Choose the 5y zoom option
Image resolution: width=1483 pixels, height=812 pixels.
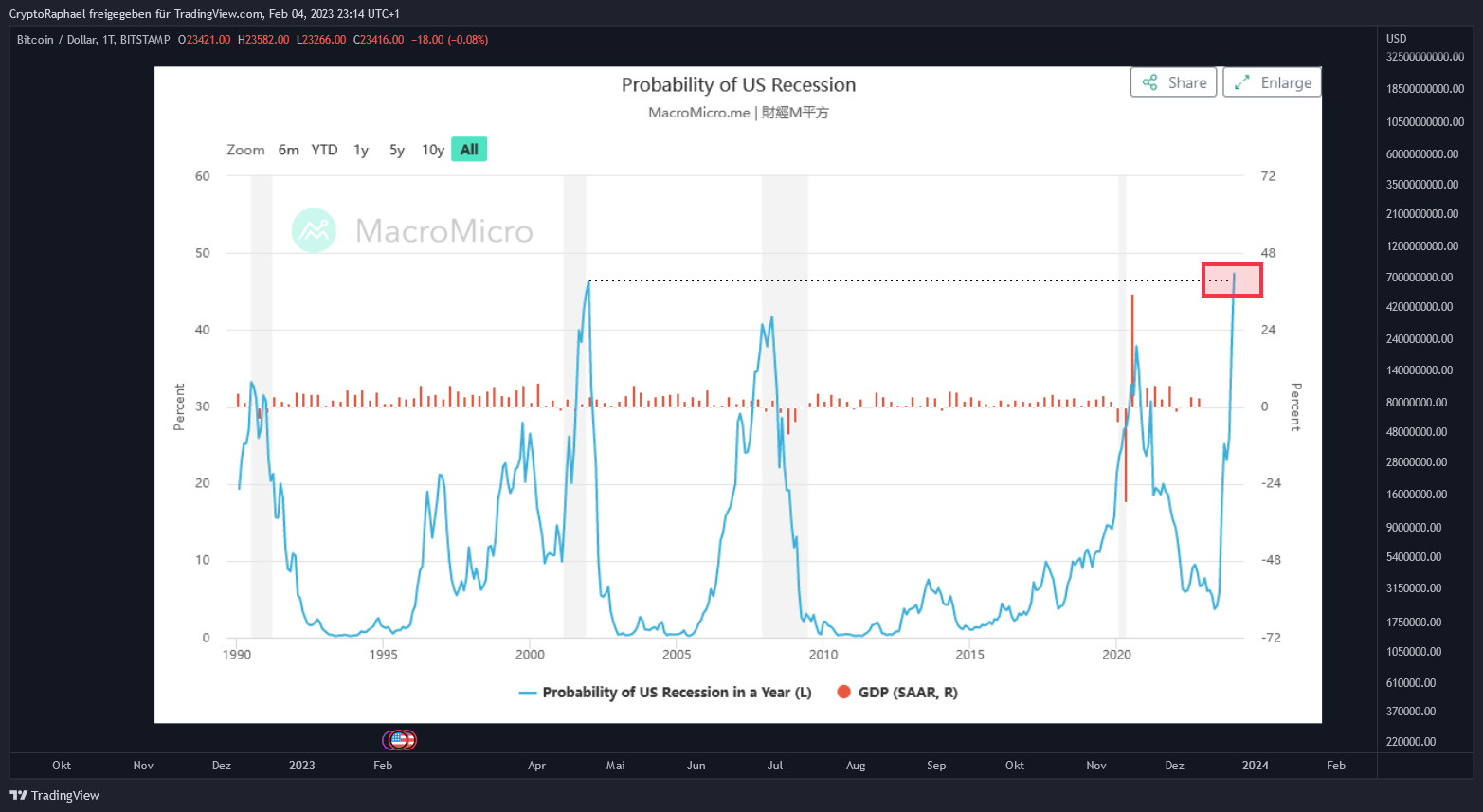click(x=397, y=150)
